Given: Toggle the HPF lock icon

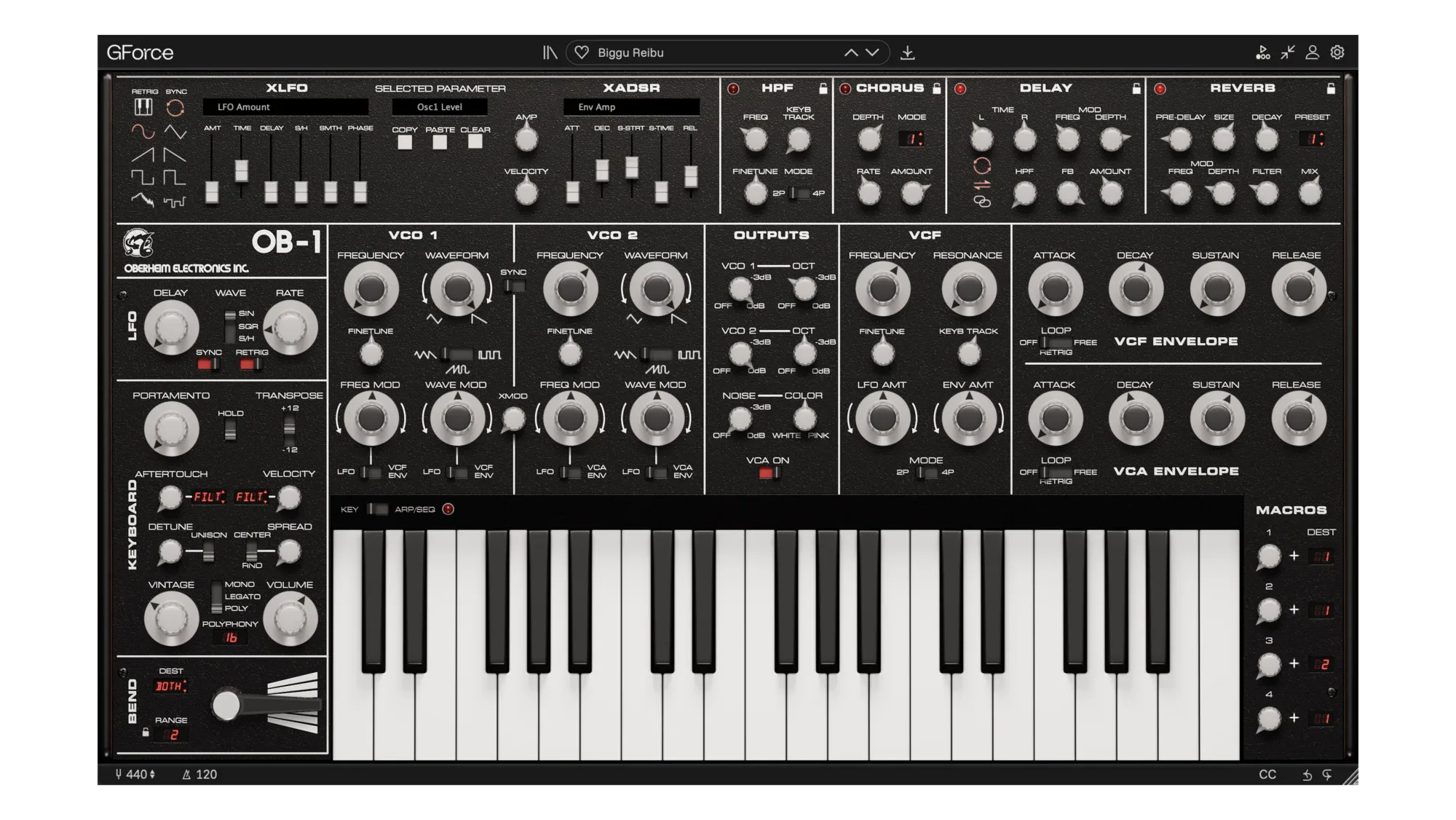Looking at the screenshot, I should (x=823, y=88).
